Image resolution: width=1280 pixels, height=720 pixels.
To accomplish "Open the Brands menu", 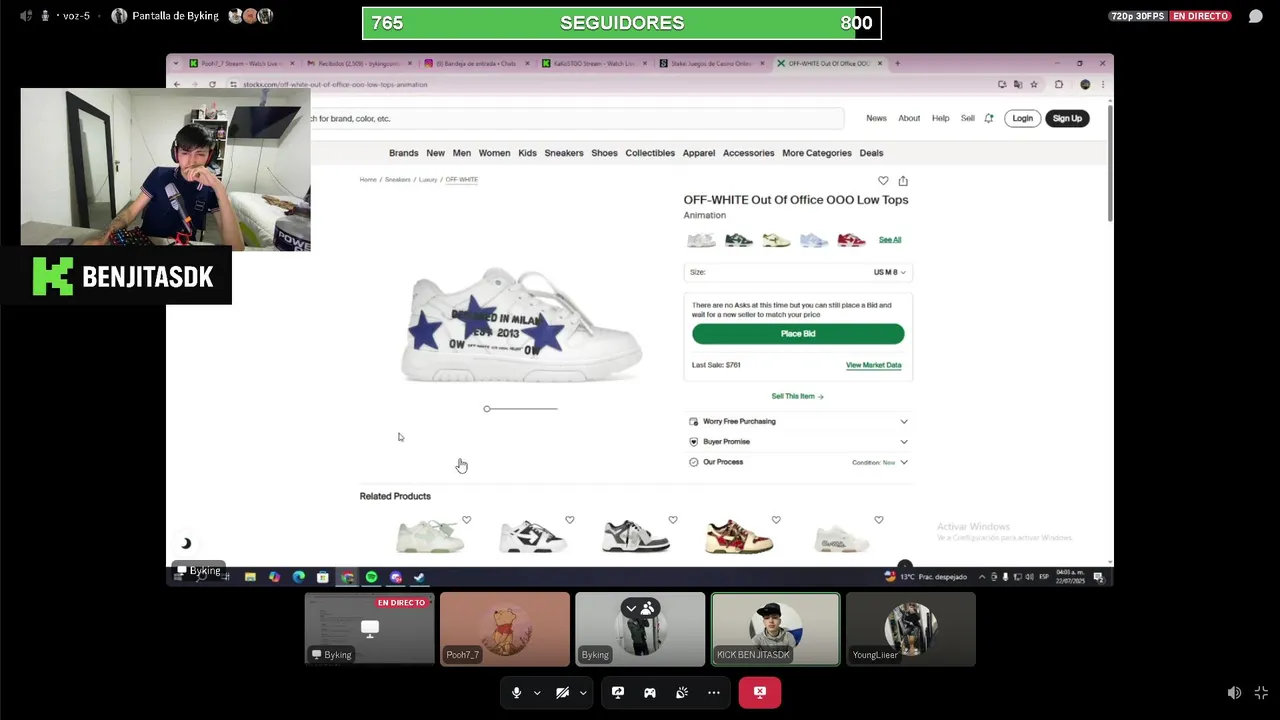I will (x=404, y=153).
